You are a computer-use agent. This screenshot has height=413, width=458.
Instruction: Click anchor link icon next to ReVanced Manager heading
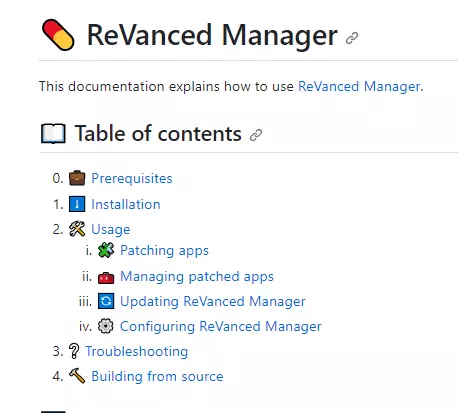[x=352, y=38]
